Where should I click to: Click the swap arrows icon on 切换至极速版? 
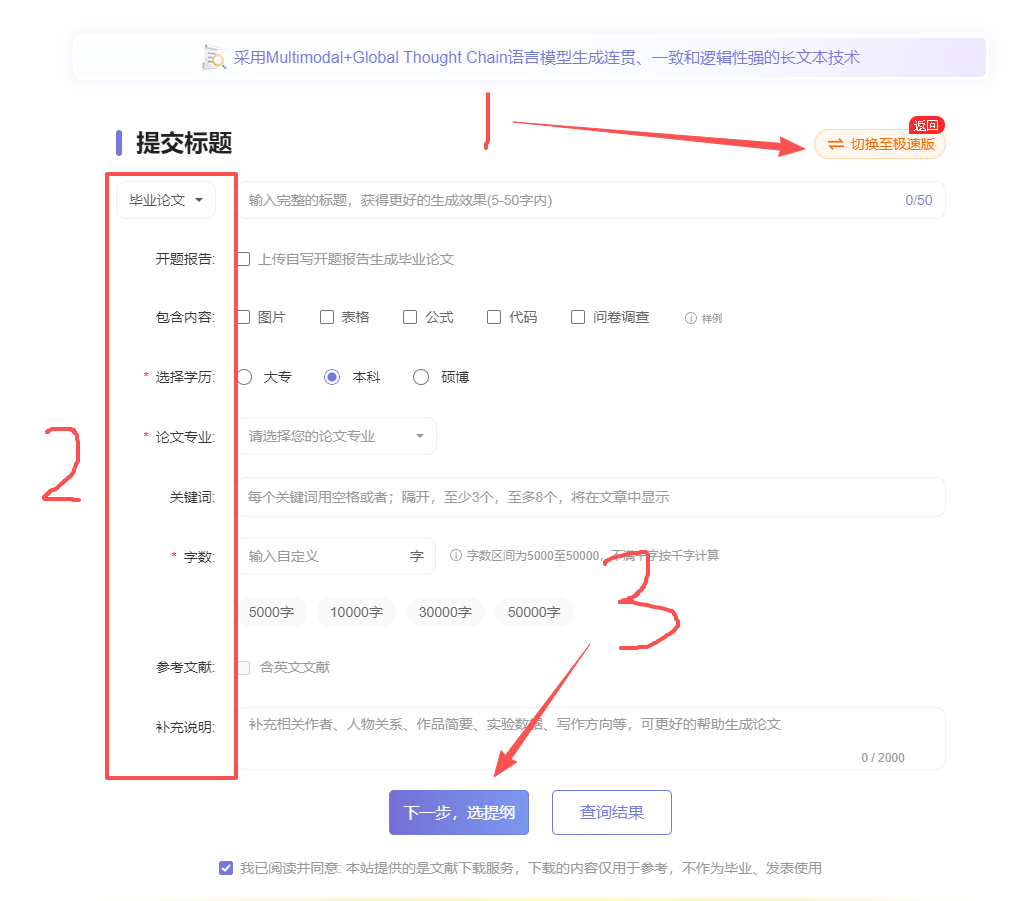836,144
